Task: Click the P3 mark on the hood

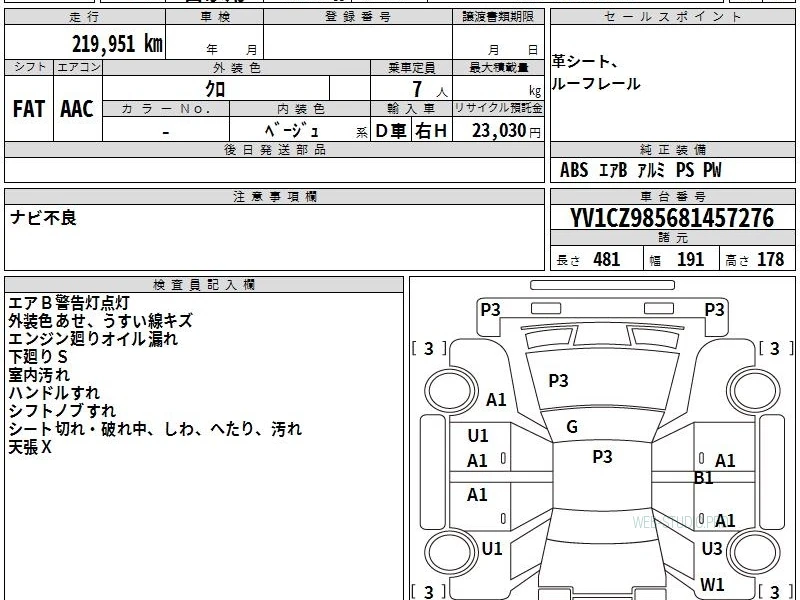Action: coord(558,381)
